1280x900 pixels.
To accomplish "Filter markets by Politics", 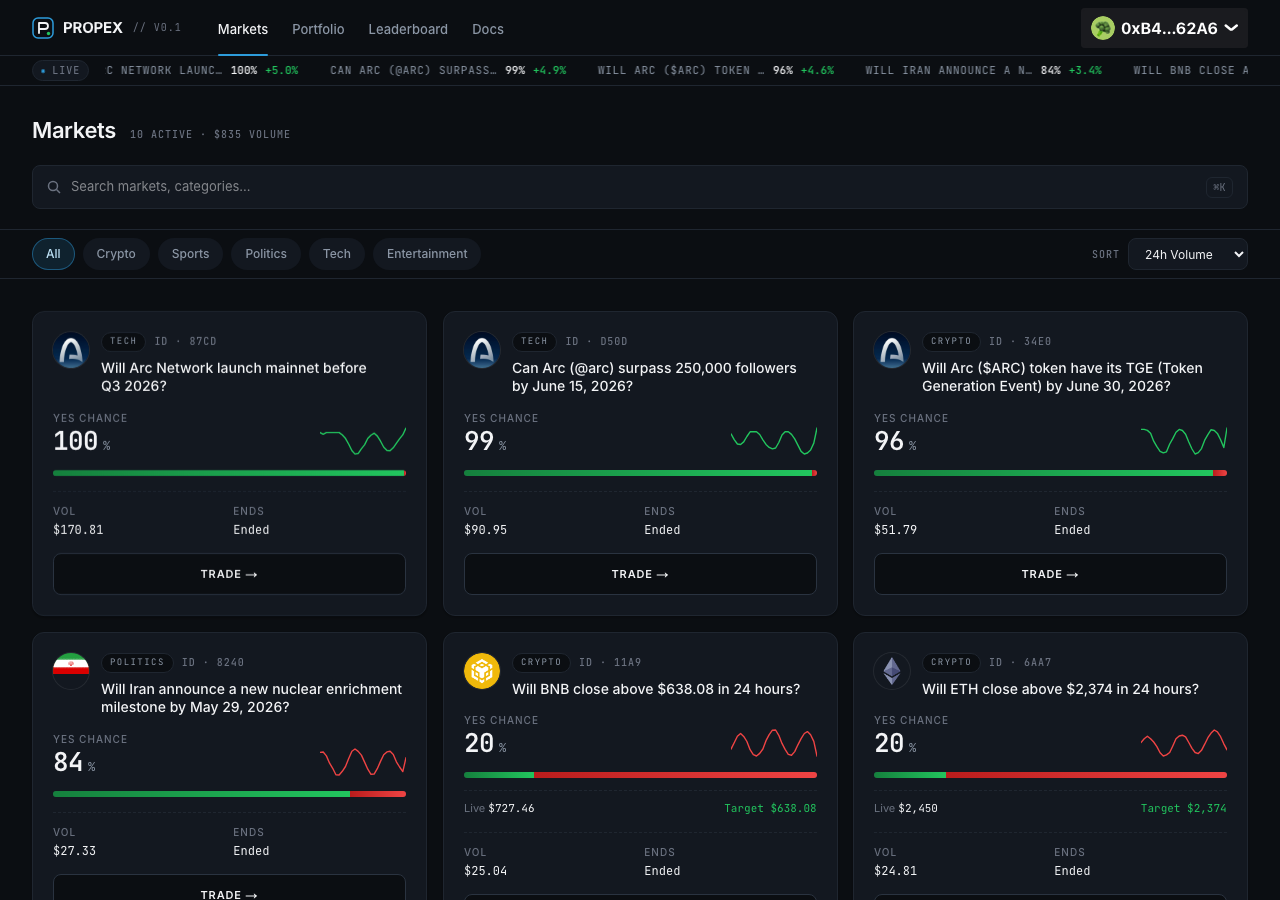I will tap(266, 254).
